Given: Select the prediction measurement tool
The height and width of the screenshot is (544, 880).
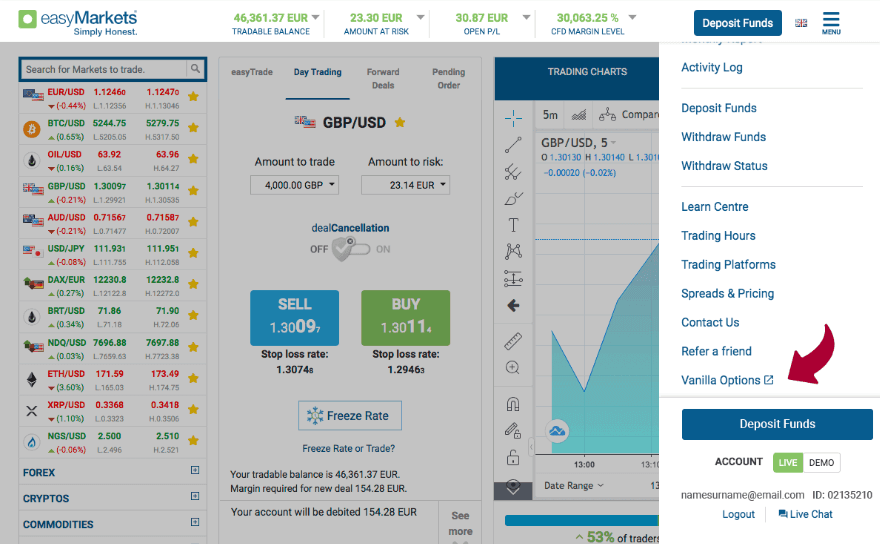Looking at the screenshot, I should (x=513, y=278).
